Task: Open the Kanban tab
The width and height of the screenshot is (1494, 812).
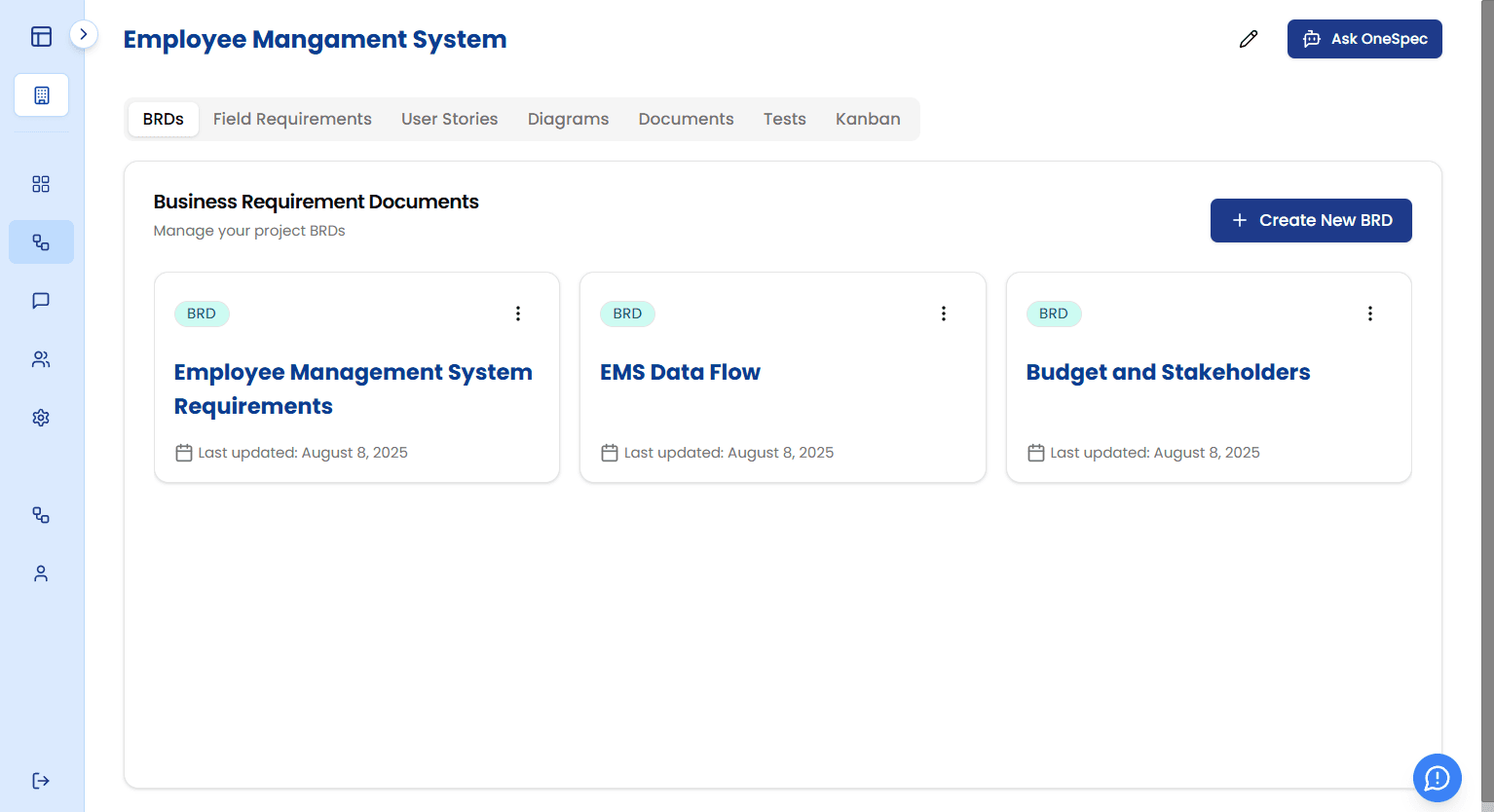Action: point(868,118)
